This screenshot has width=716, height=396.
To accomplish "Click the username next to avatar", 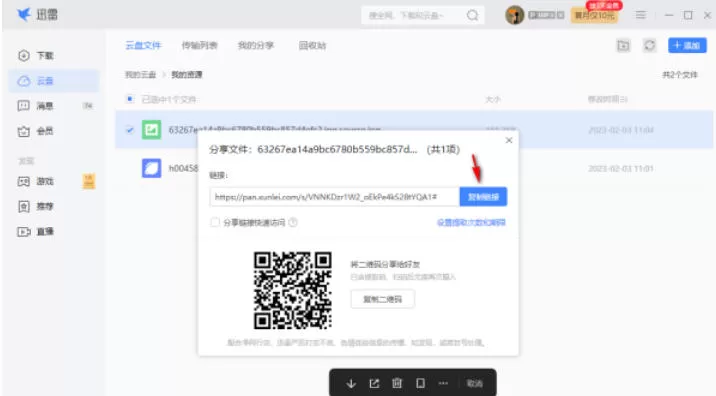I will [546, 15].
